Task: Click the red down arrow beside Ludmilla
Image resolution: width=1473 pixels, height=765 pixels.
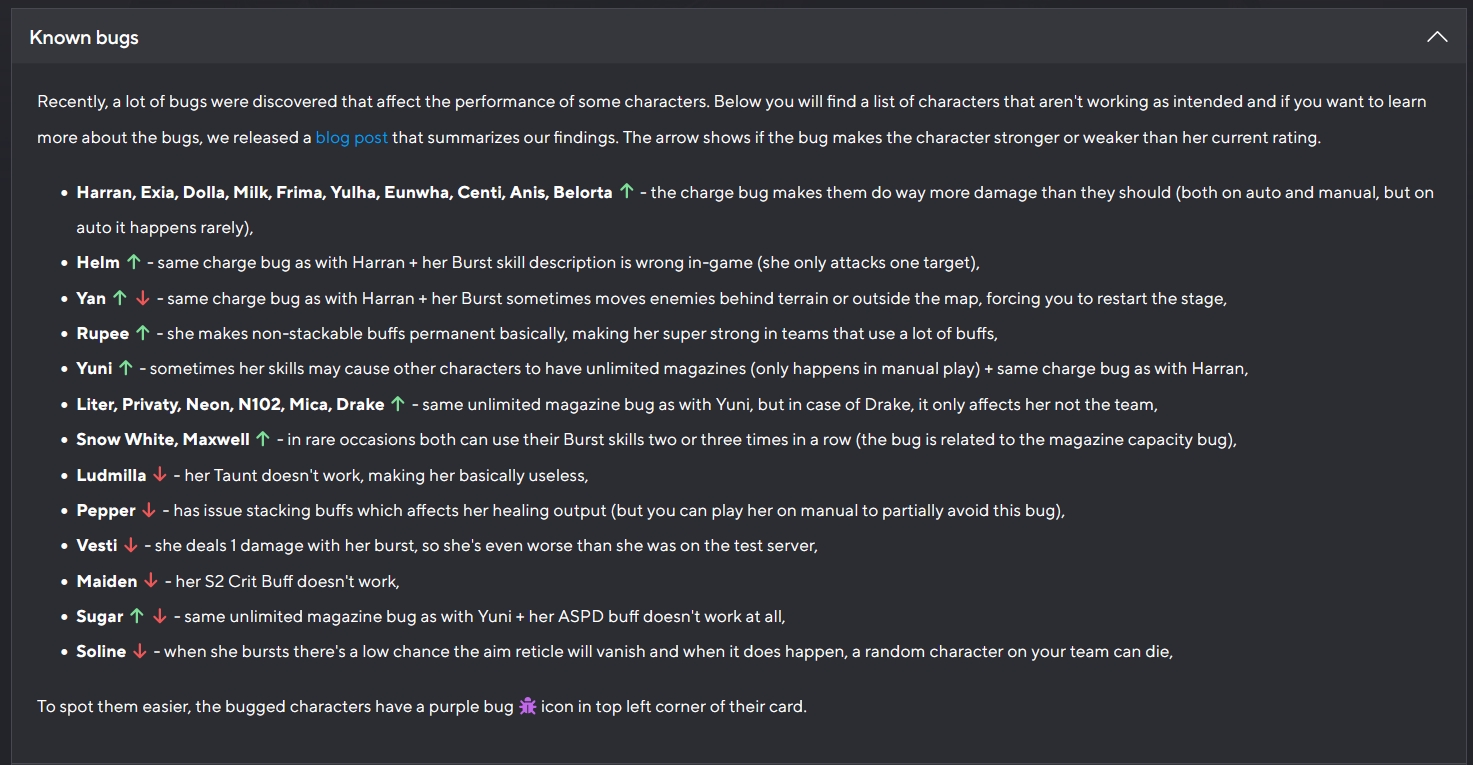Action: pos(160,475)
